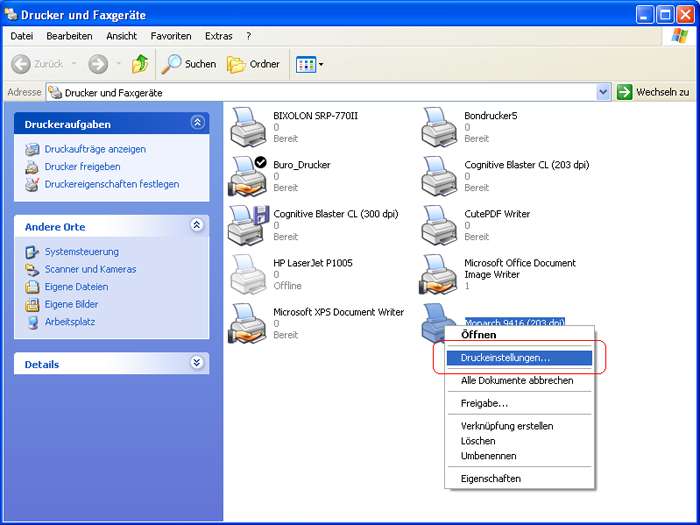The width and height of the screenshot is (700, 525).
Task: Open the Bearbeiten menu
Action: coord(69,36)
